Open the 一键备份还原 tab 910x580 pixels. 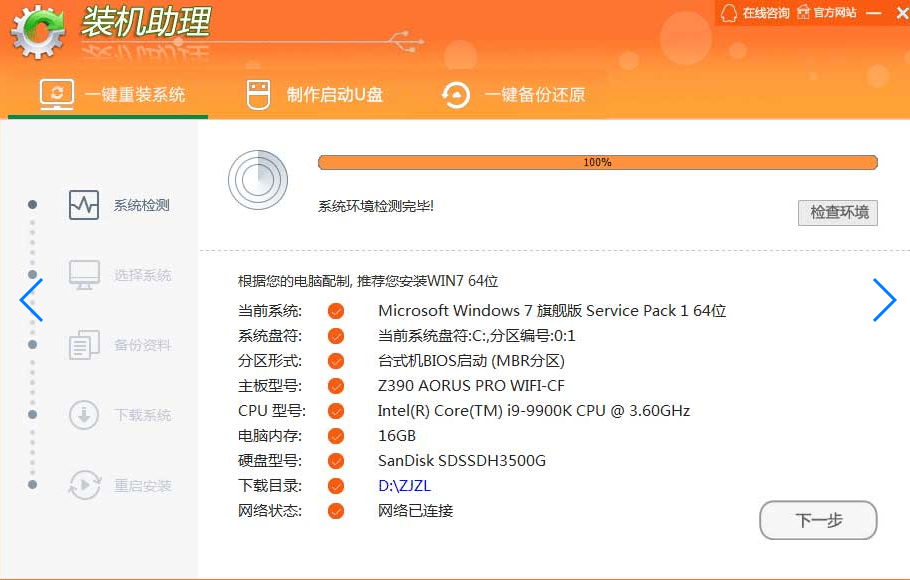(513, 95)
